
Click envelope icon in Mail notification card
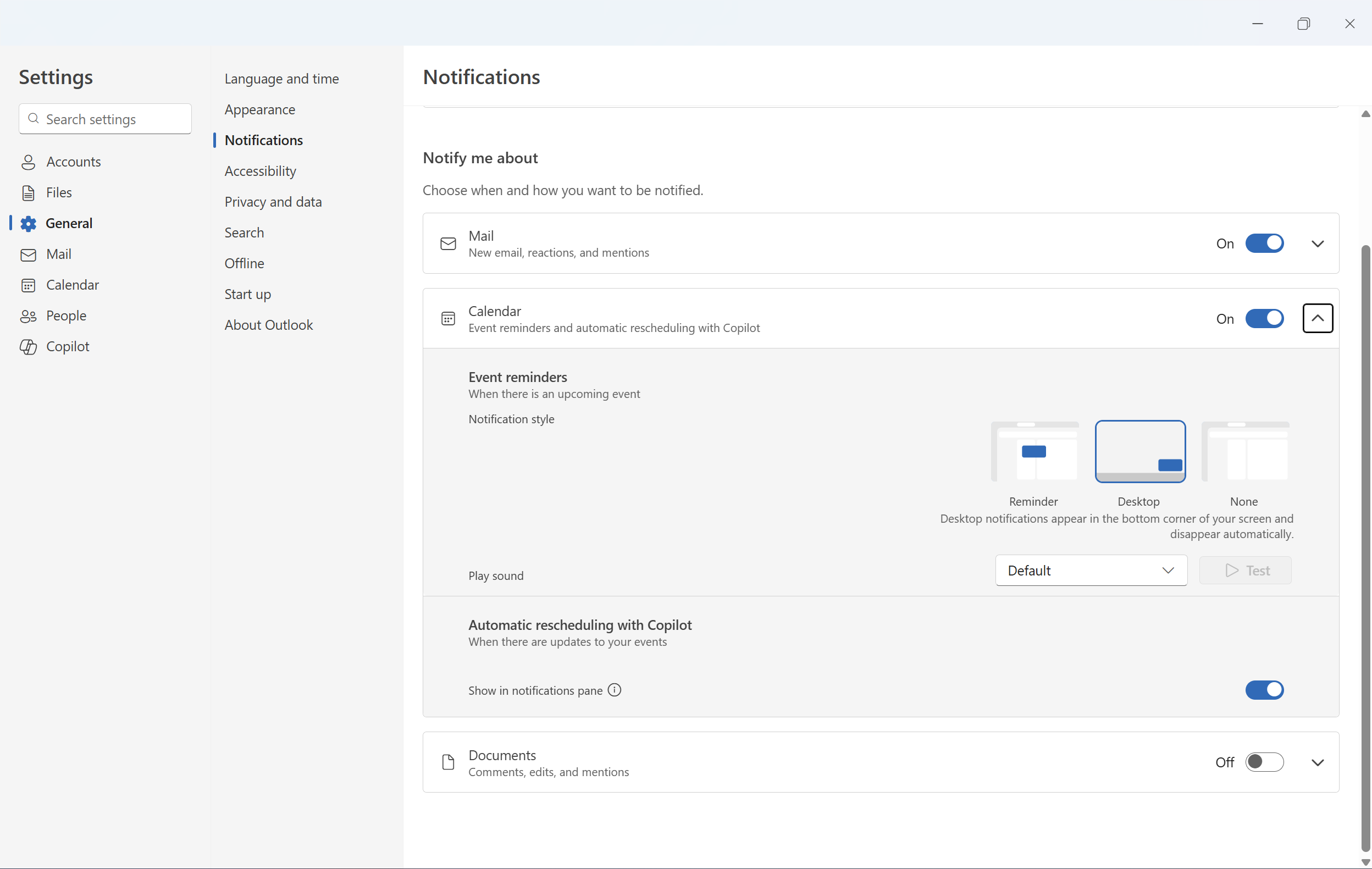(x=449, y=244)
